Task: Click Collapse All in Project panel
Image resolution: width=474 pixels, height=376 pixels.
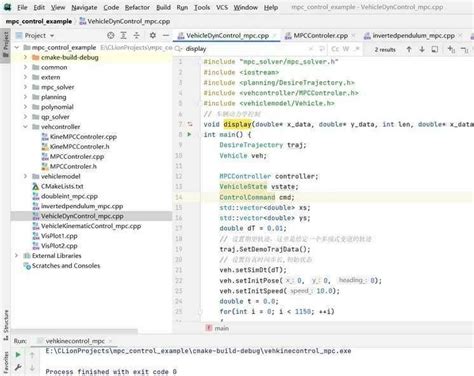Action: 137,35
